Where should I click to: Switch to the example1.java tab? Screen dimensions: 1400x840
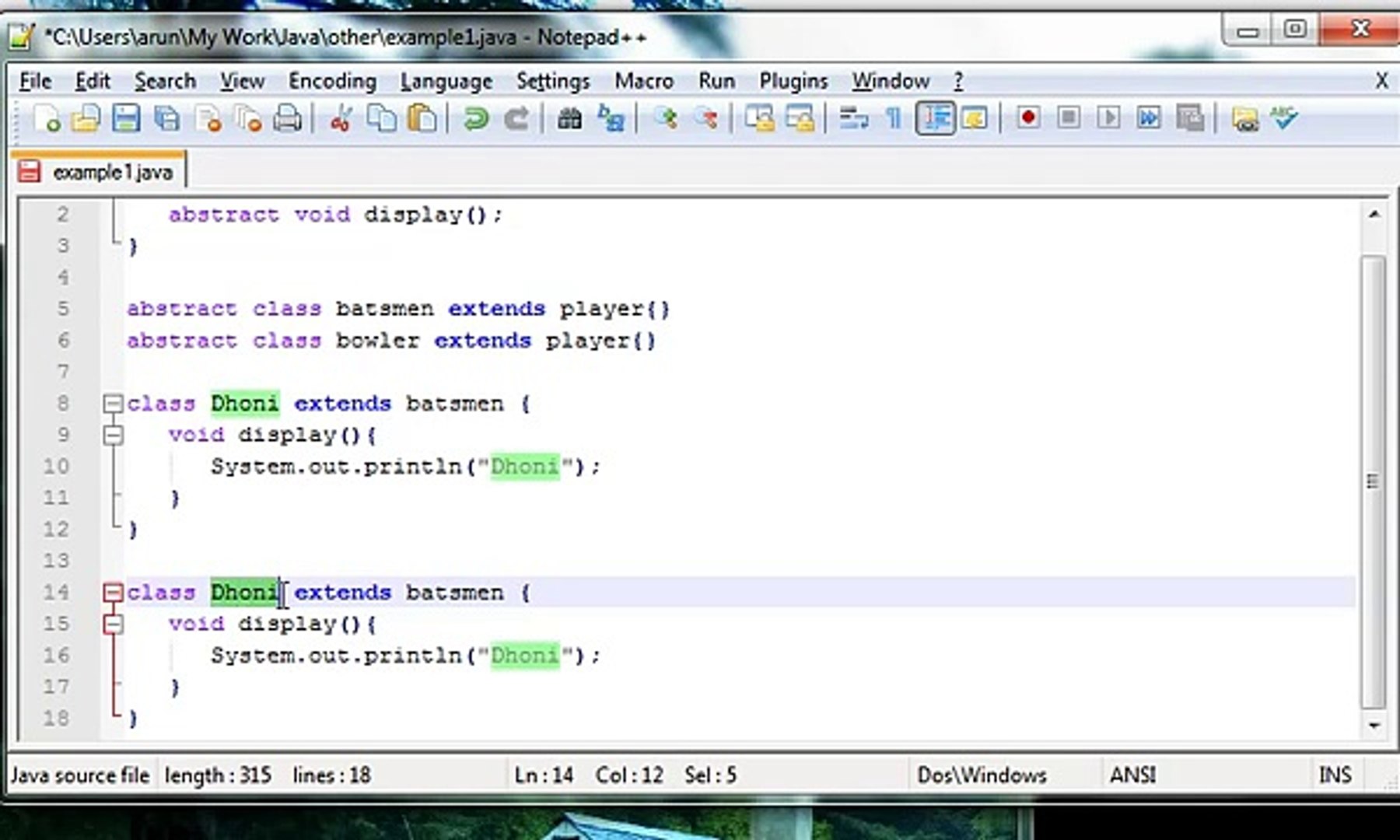pyautogui.click(x=112, y=172)
